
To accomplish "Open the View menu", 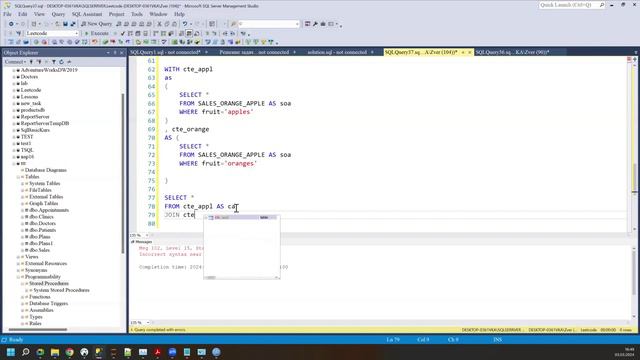I will point(39,14).
